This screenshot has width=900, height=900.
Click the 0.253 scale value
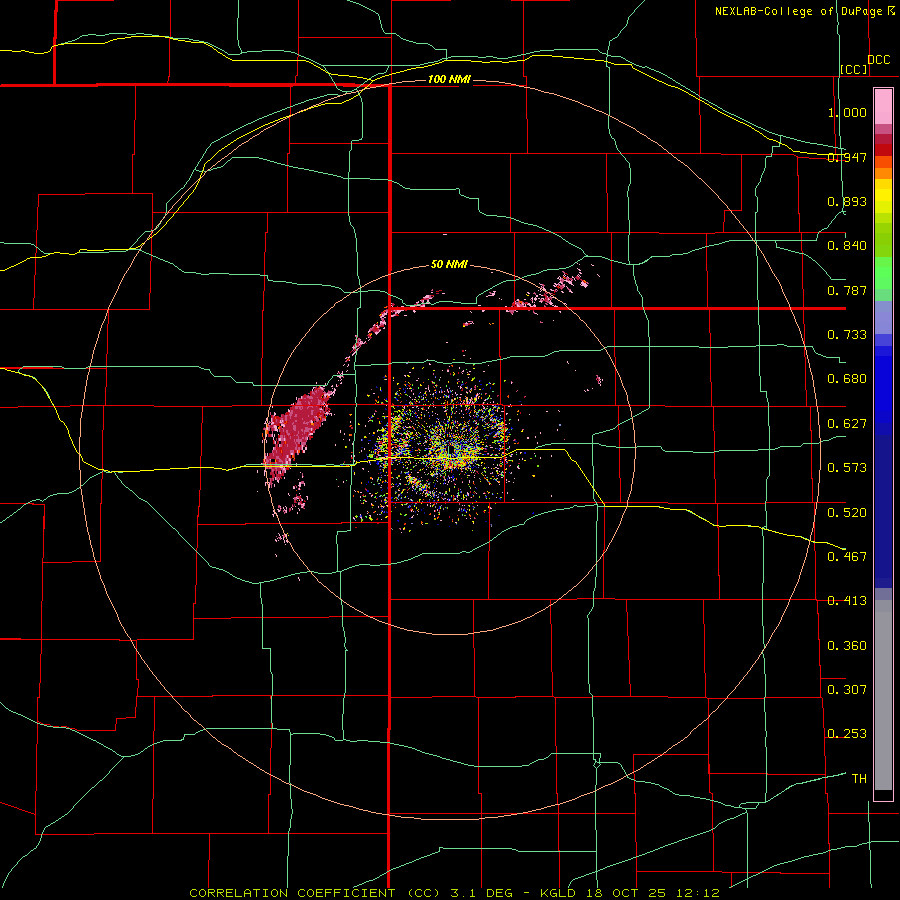coord(847,734)
